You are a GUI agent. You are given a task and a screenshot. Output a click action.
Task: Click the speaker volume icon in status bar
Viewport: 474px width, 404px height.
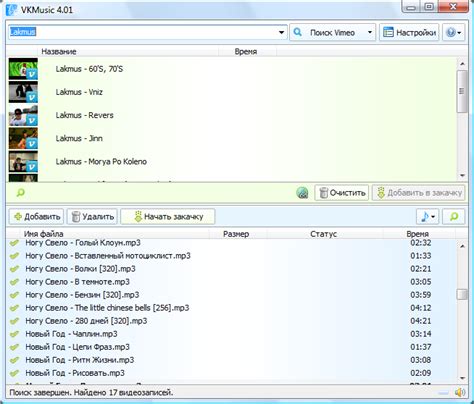click(x=460, y=392)
